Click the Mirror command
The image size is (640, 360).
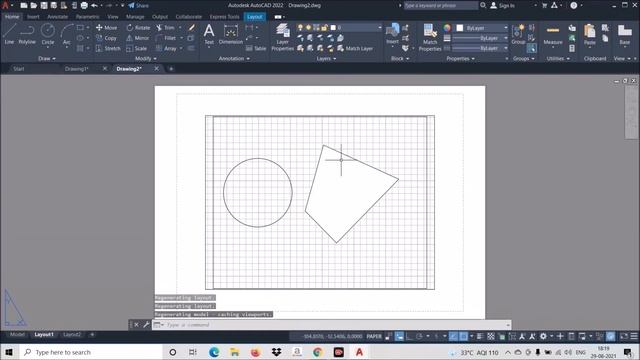138,38
